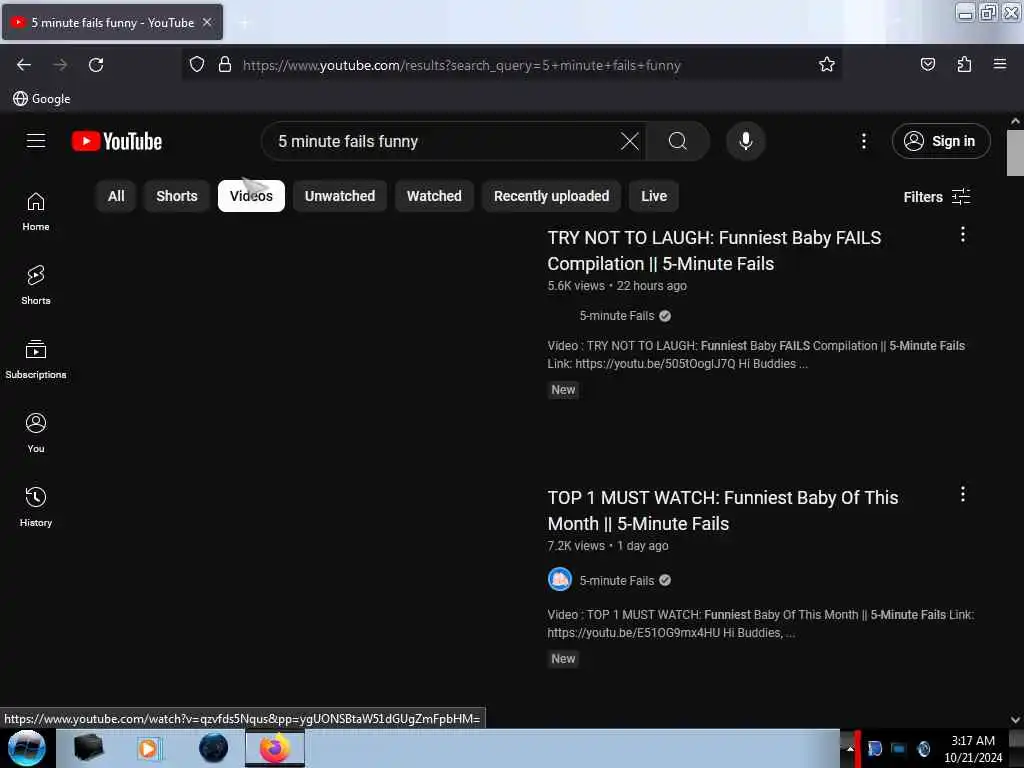Click the Sign in button
Image resolution: width=1024 pixels, height=768 pixels.
[941, 141]
